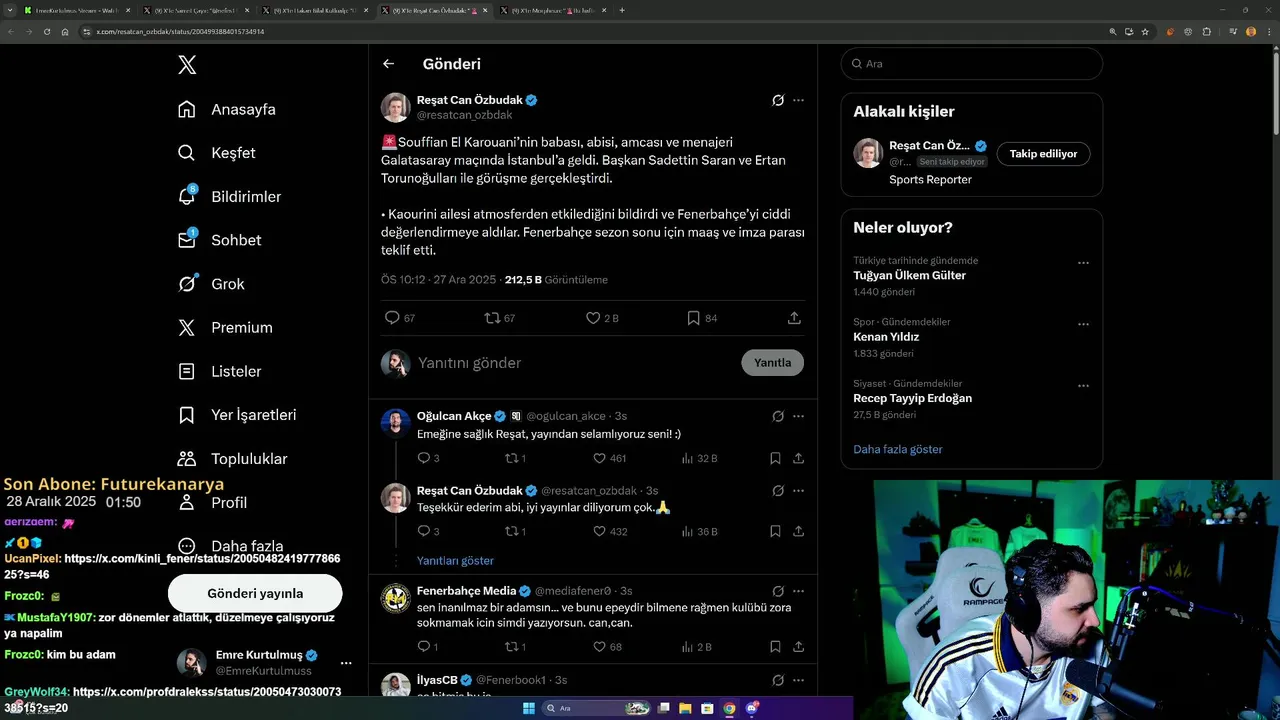Open the Premium page
This screenshot has width=1280, height=720.
coord(225,328)
